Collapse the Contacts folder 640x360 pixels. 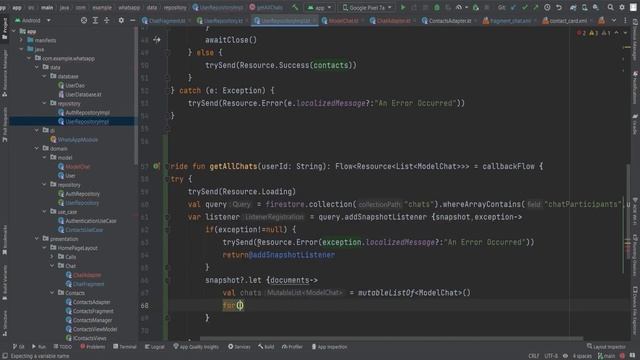(x=52, y=293)
